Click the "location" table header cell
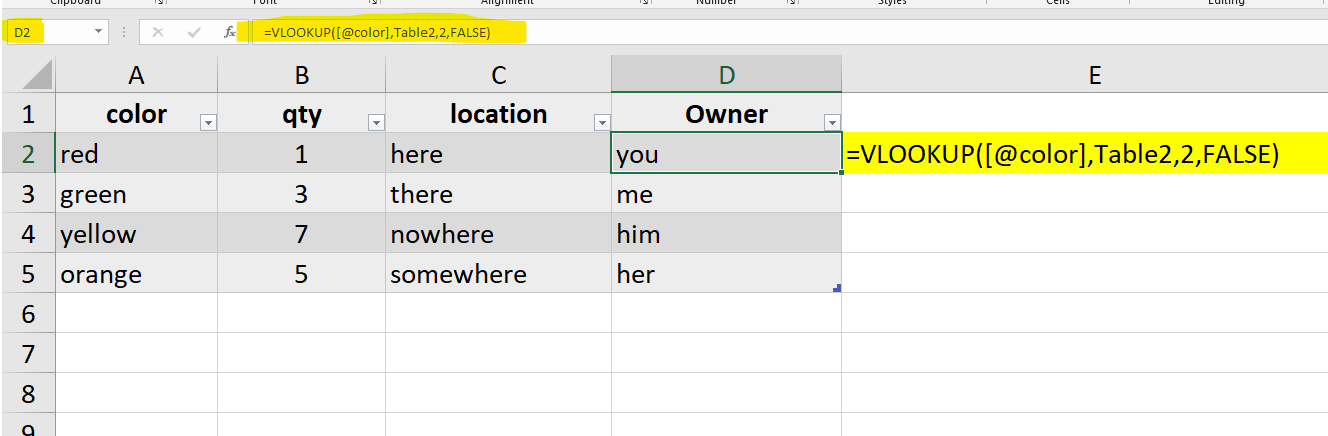This screenshot has width=1328, height=436. [x=499, y=114]
